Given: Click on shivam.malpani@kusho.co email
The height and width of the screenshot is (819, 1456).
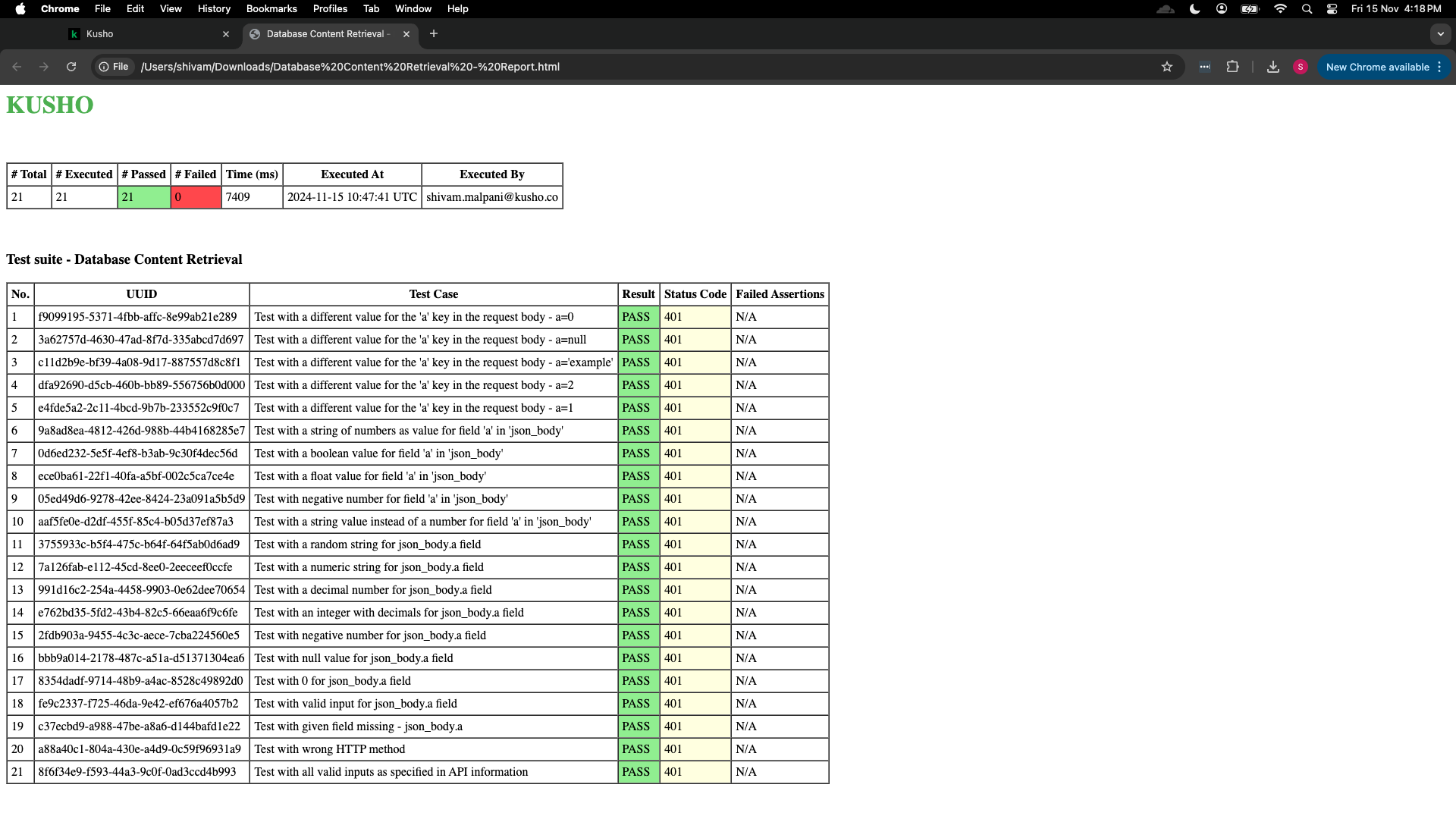Looking at the screenshot, I should pos(491,197).
